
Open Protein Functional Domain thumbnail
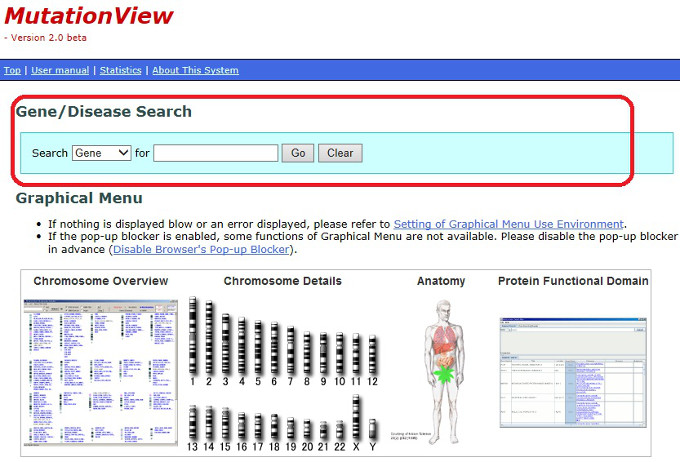(573, 371)
